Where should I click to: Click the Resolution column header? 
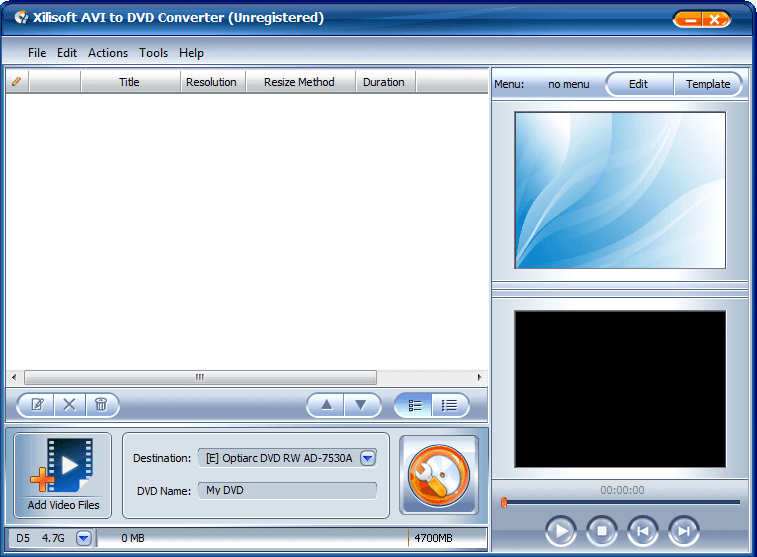point(211,82)
